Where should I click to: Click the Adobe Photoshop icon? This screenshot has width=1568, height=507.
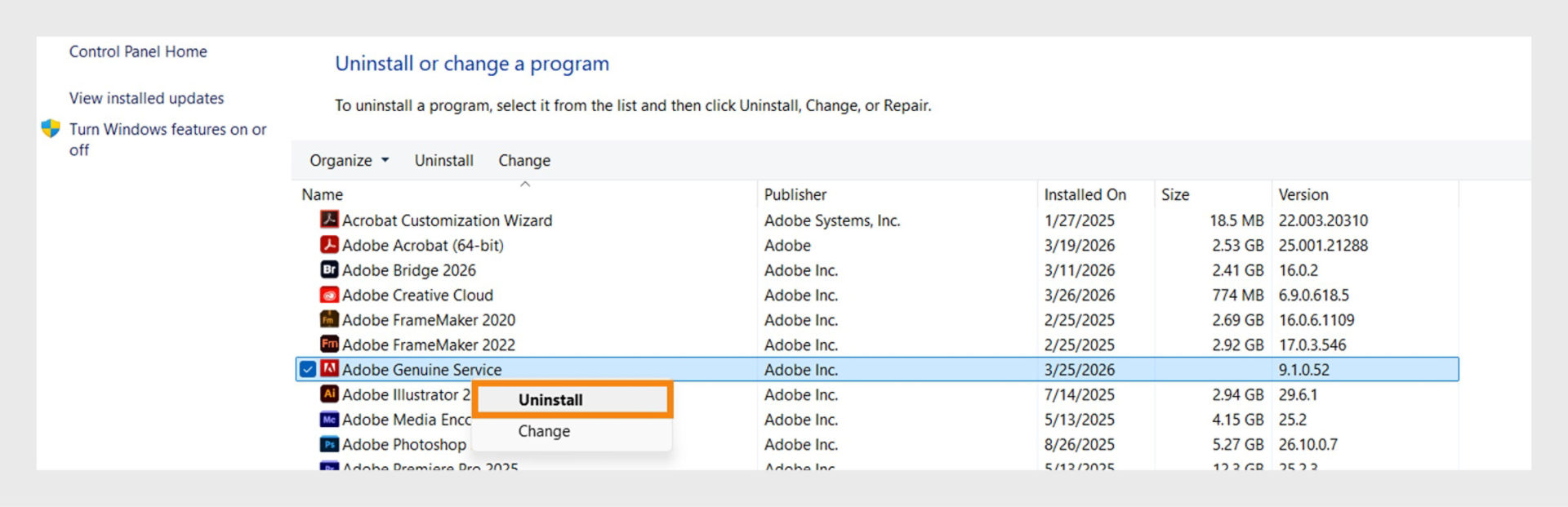tap(329, 444)
